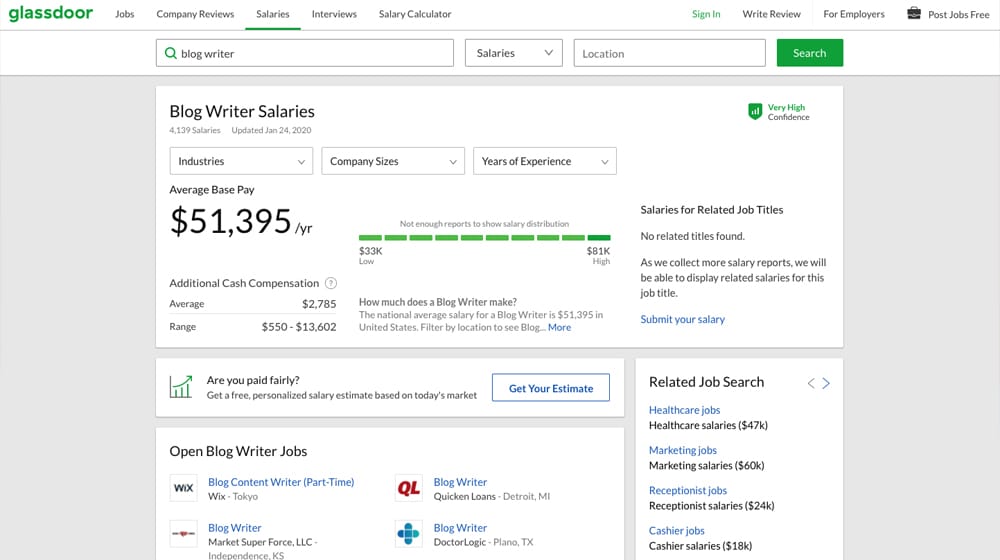Viewport: 1000px width, 560px height.
Task: Open the Interviews section
Action: pos(334,14)
